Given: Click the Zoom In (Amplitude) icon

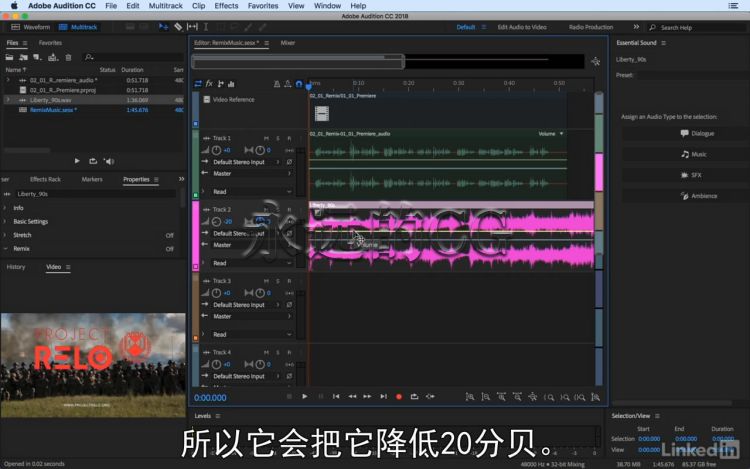Looking at the screenshot, I should coord(470,397).
